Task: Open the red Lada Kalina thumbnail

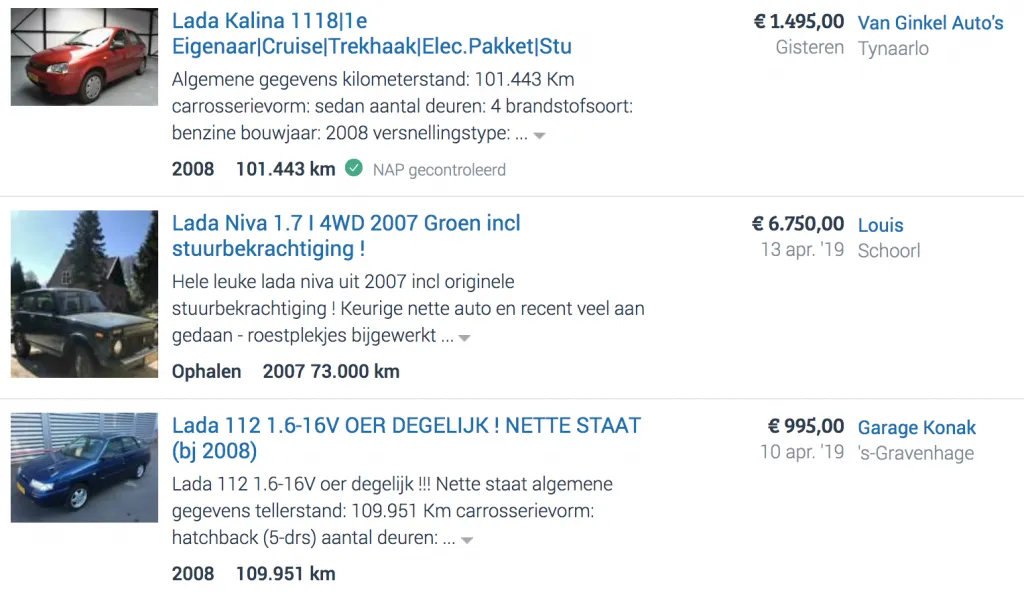Action: click(x=84, y=57)
